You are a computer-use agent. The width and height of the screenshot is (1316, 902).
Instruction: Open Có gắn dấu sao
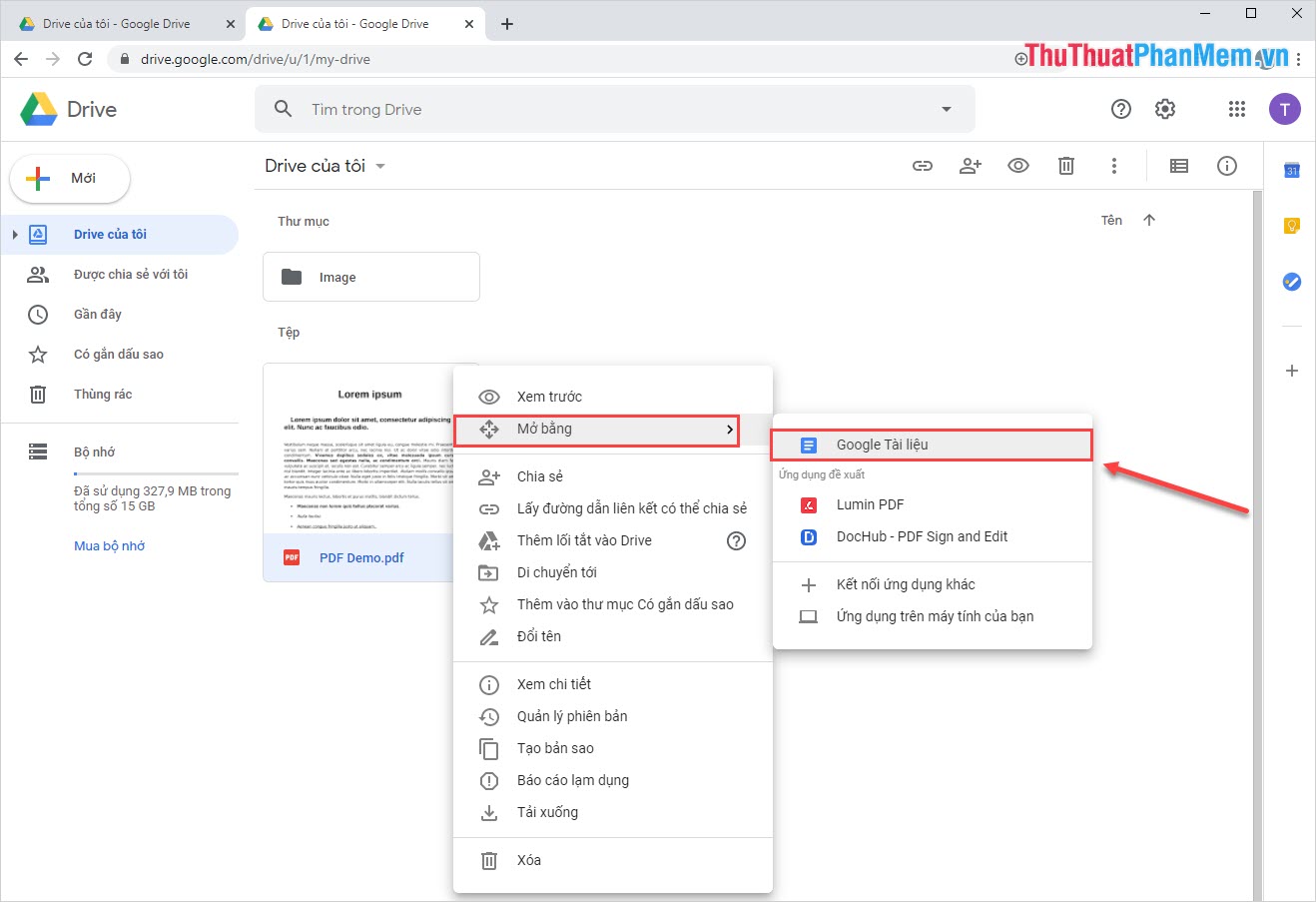[x=120, y=355]
